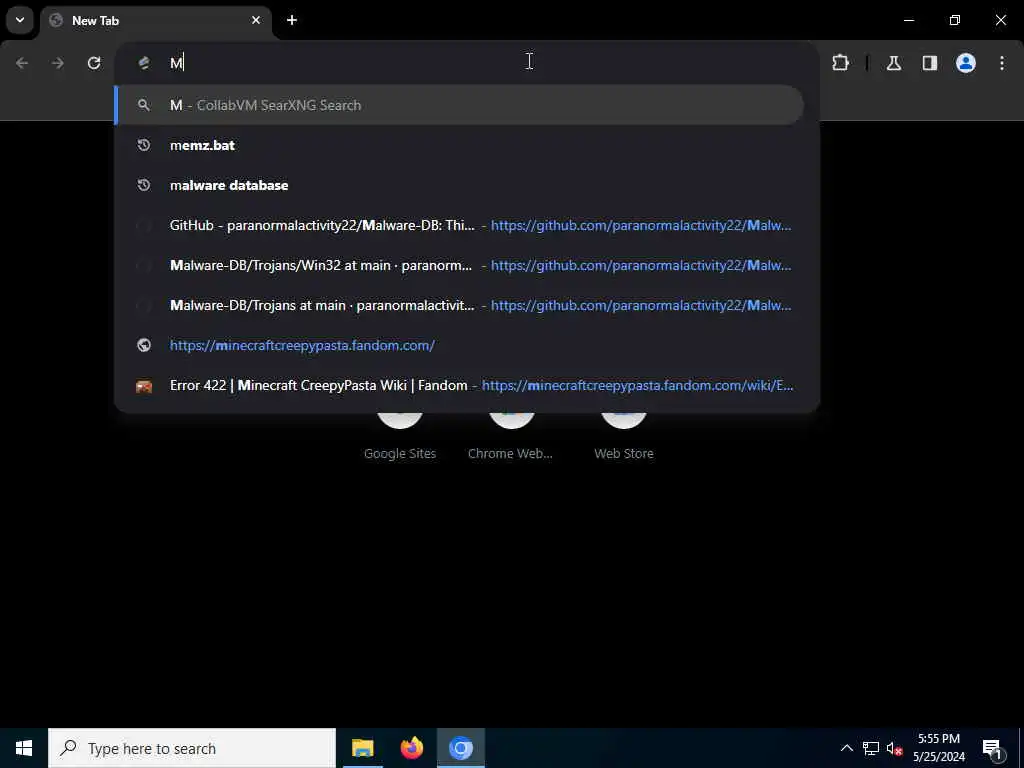The width and height of the screenshot is (1024, 768).
Task: Click the search magnifier icon in suggestion
Action: coord(144,105)
